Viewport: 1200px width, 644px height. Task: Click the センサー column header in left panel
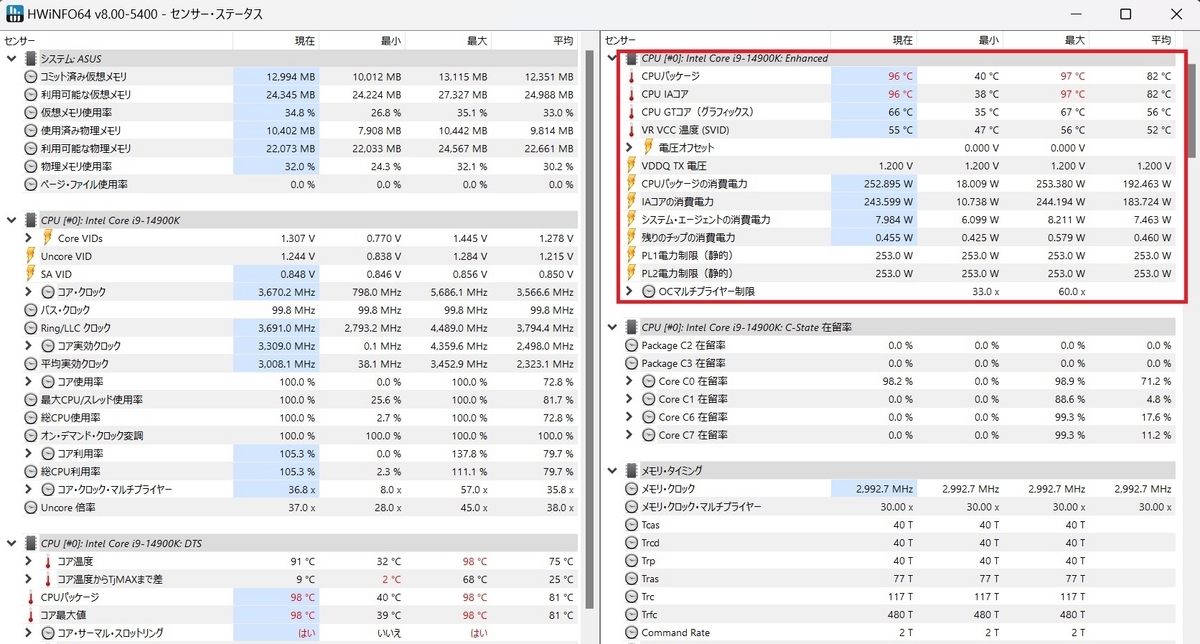click(117, 40)
